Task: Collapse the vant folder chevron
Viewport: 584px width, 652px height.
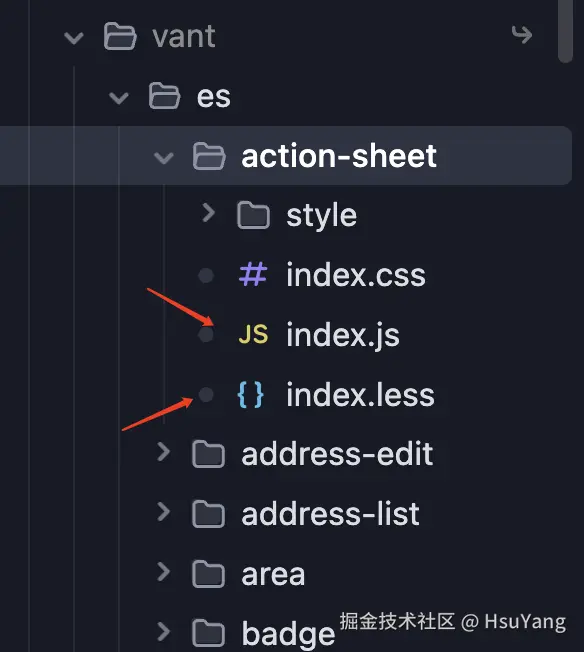Action: pyautogui.click(x=74, y=38)
